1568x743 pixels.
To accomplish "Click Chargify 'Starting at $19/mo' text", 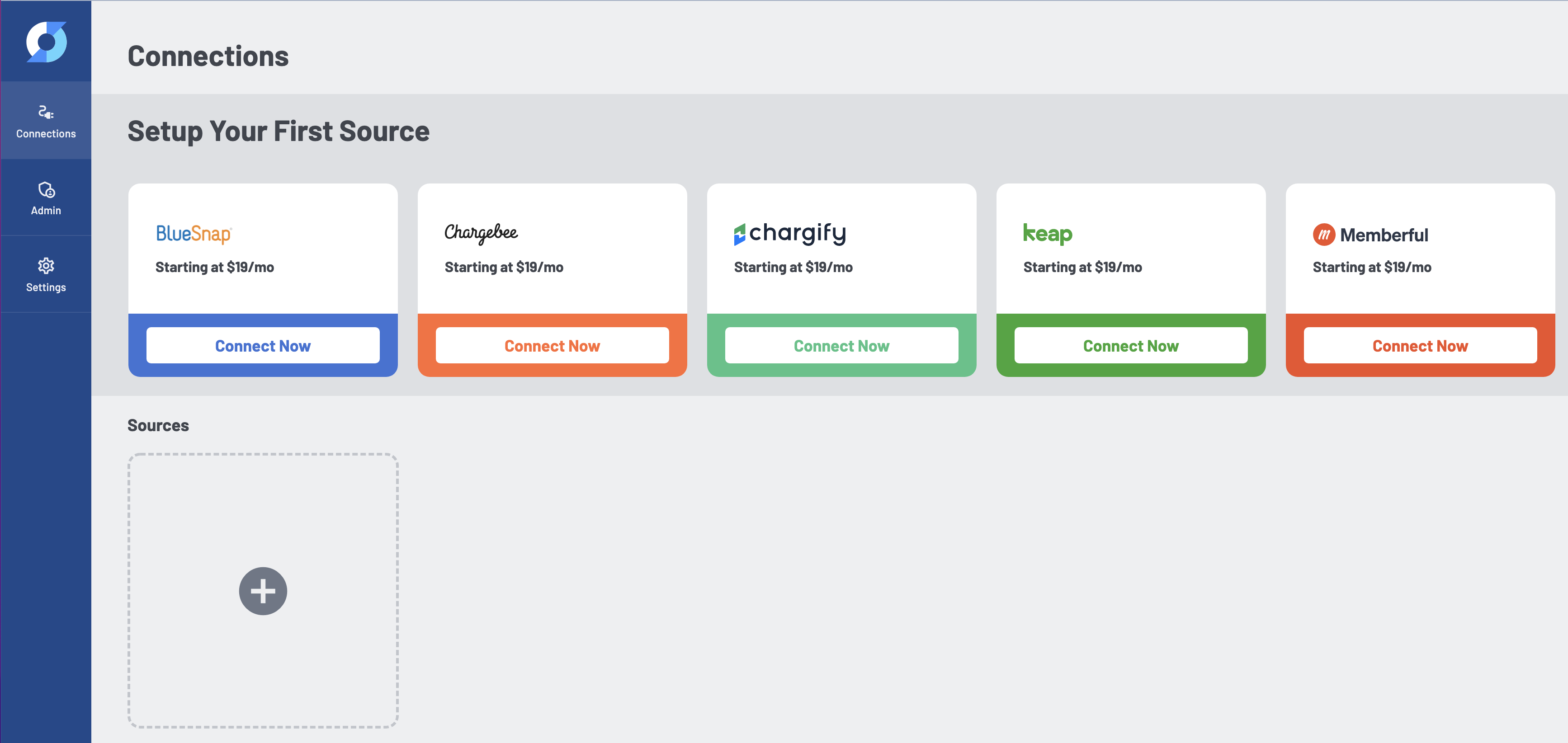I will click(793, 267).
